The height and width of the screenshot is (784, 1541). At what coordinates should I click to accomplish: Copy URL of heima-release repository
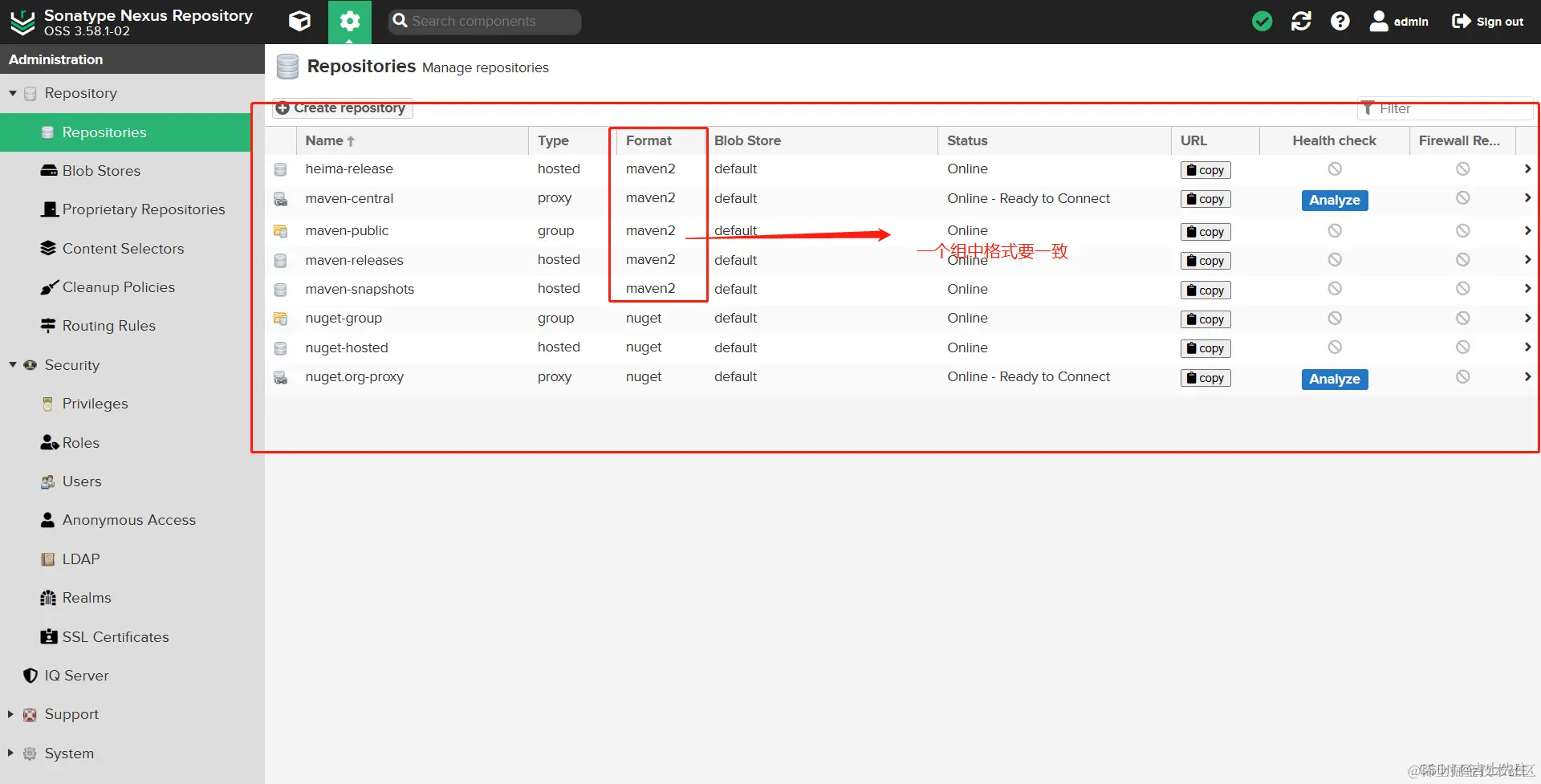pos(1206,170)
